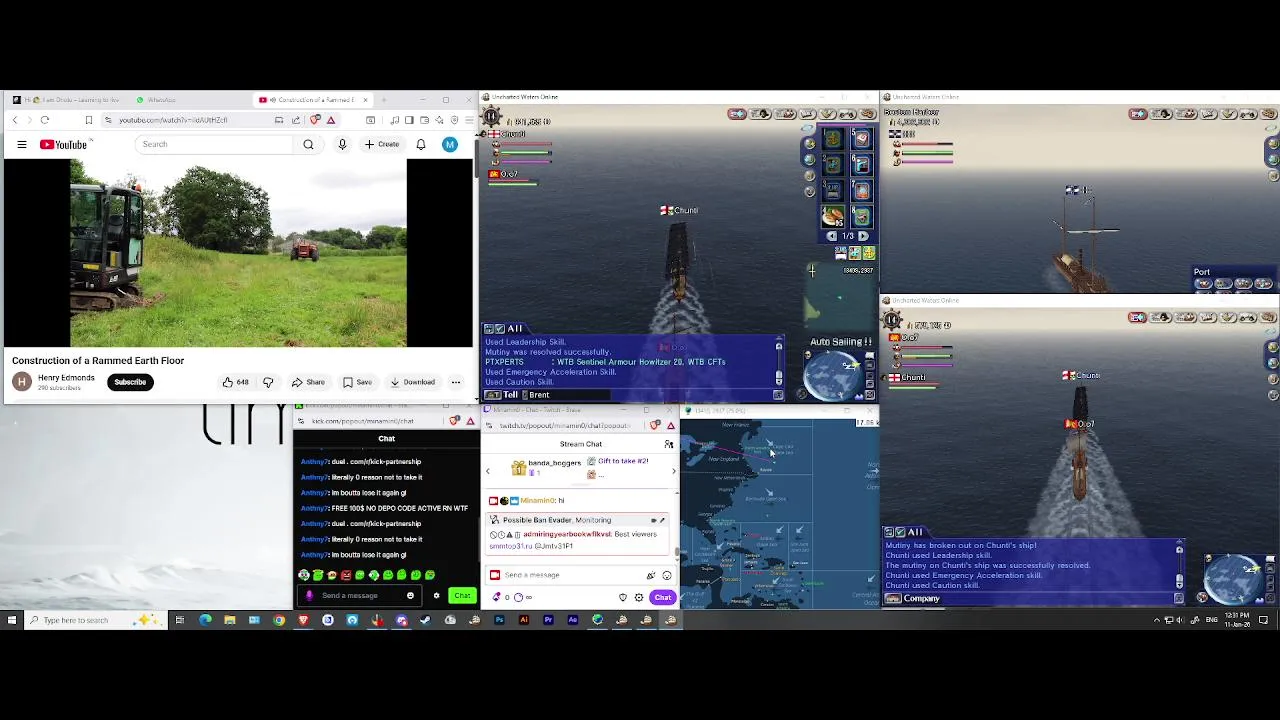1280x720 pixels.
Task: Open the Kick chat emoji picker
Action: [410, 596]
